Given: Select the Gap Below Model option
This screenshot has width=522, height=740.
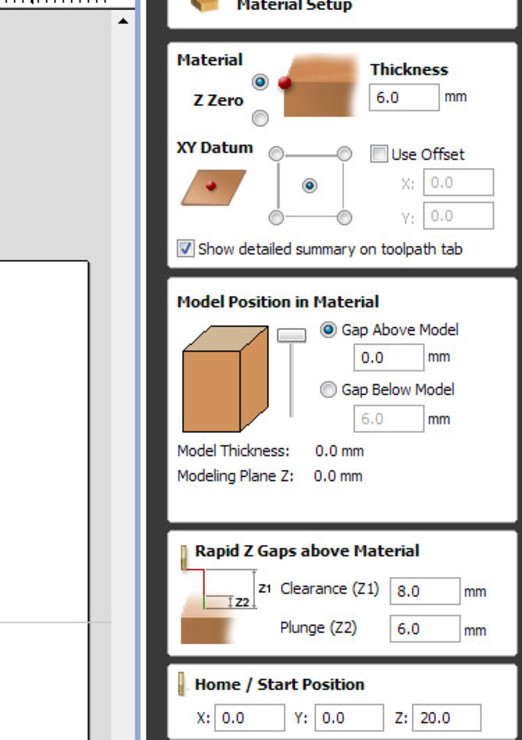Looking at the screenshot, I should [x=328, y=389].
